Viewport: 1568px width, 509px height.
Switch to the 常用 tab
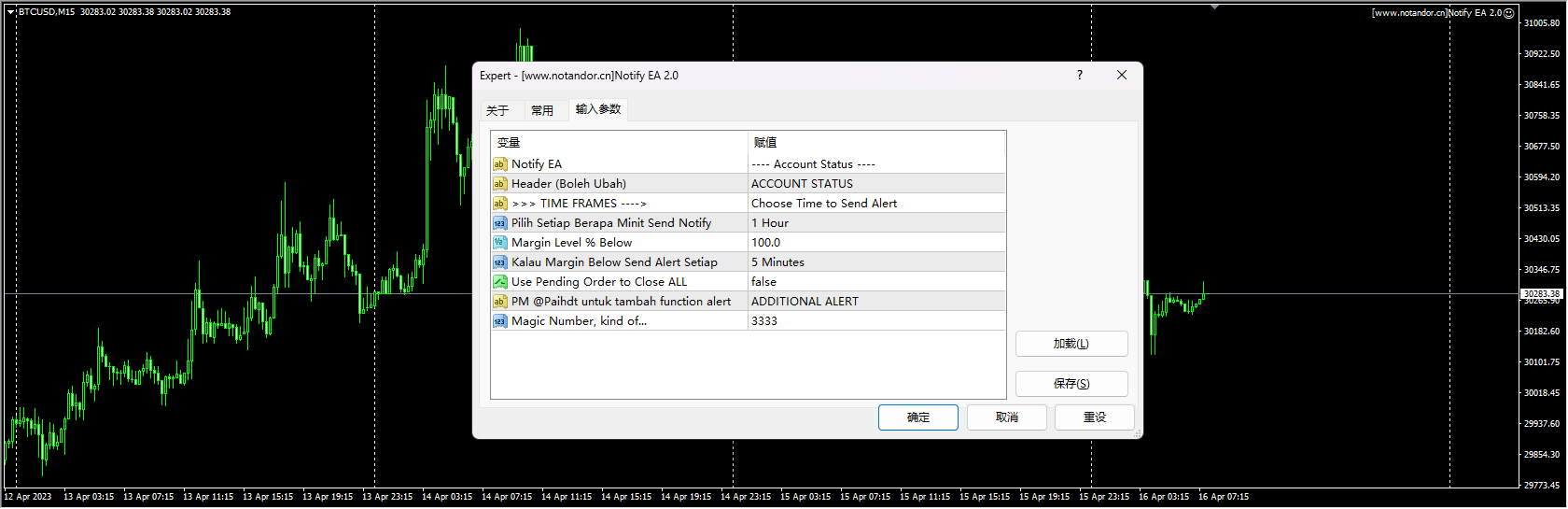[x=542, y=110]
